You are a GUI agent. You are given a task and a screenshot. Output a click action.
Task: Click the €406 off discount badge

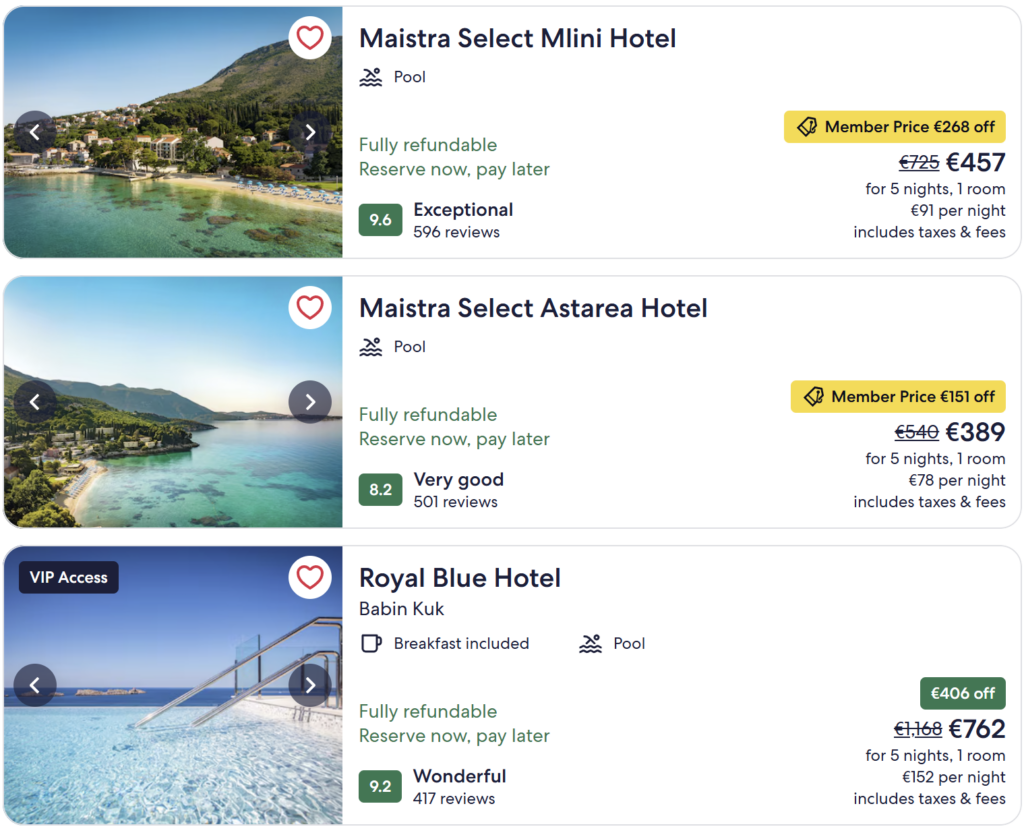pos(962,692)
